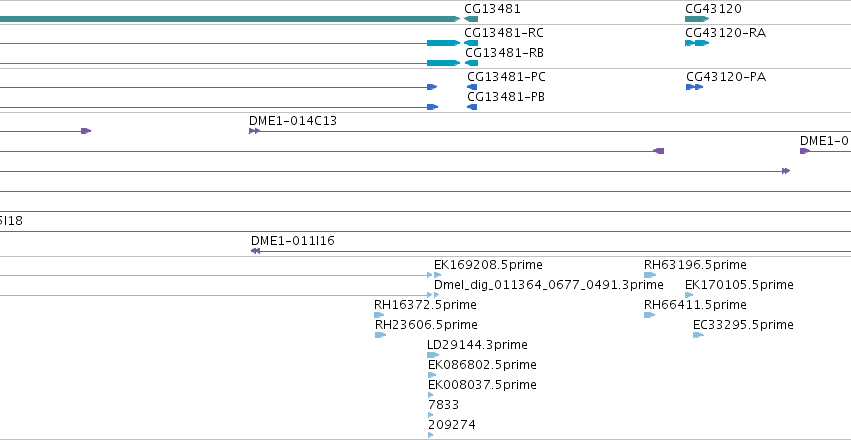Click the LD29144.3prime EST label
Viewport: 851px width, 440px height.
(478, 345)
